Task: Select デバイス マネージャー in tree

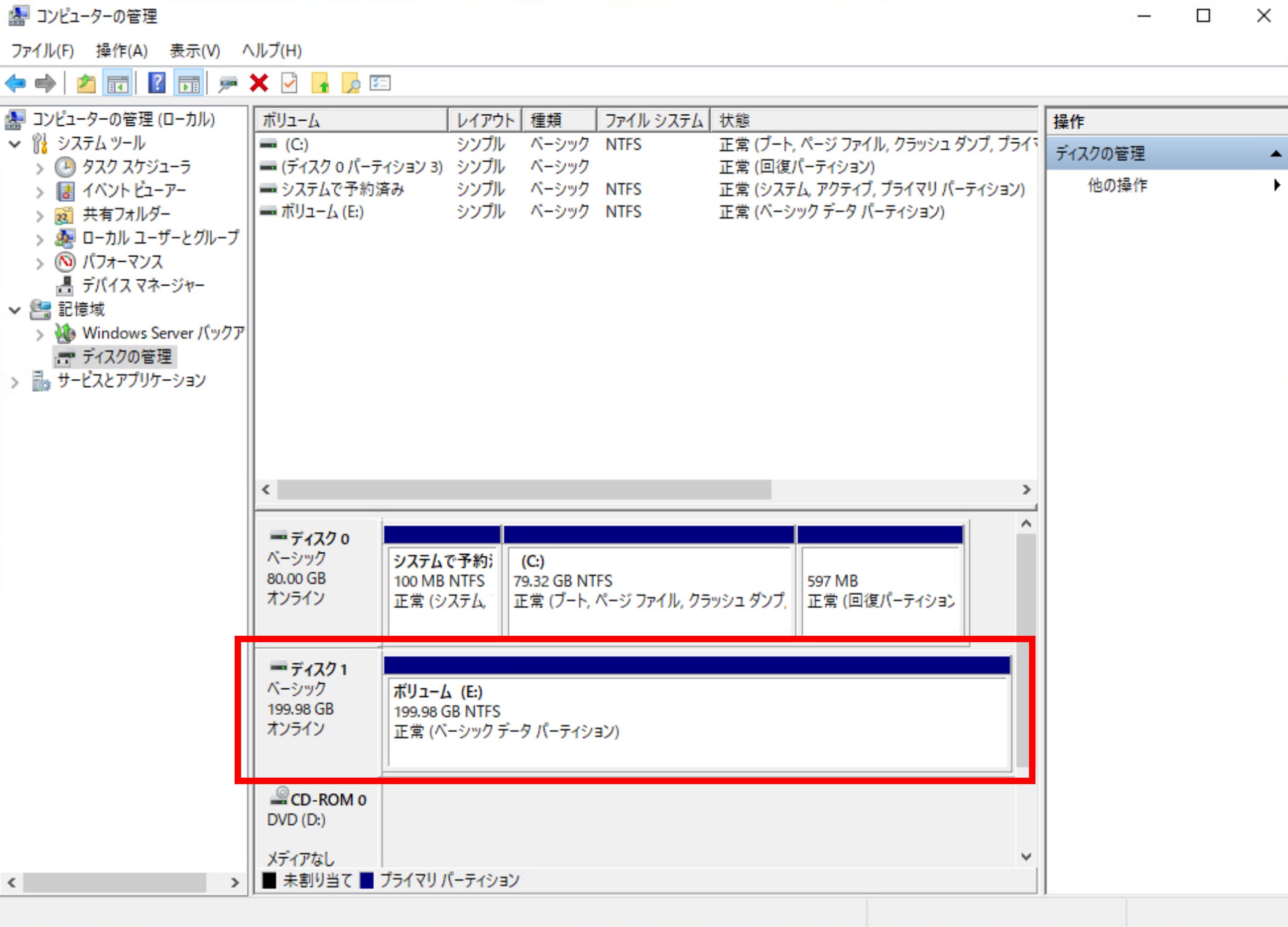Action: [x=143, y=285]
